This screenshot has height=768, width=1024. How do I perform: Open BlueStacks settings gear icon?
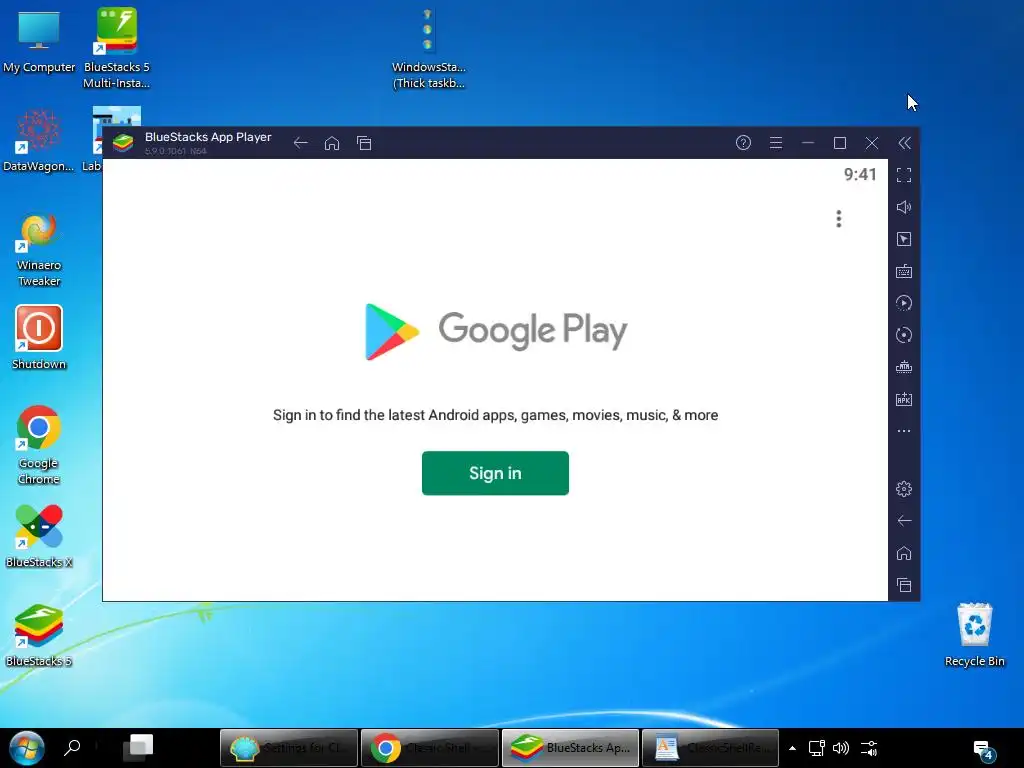(x=904, y=488)
